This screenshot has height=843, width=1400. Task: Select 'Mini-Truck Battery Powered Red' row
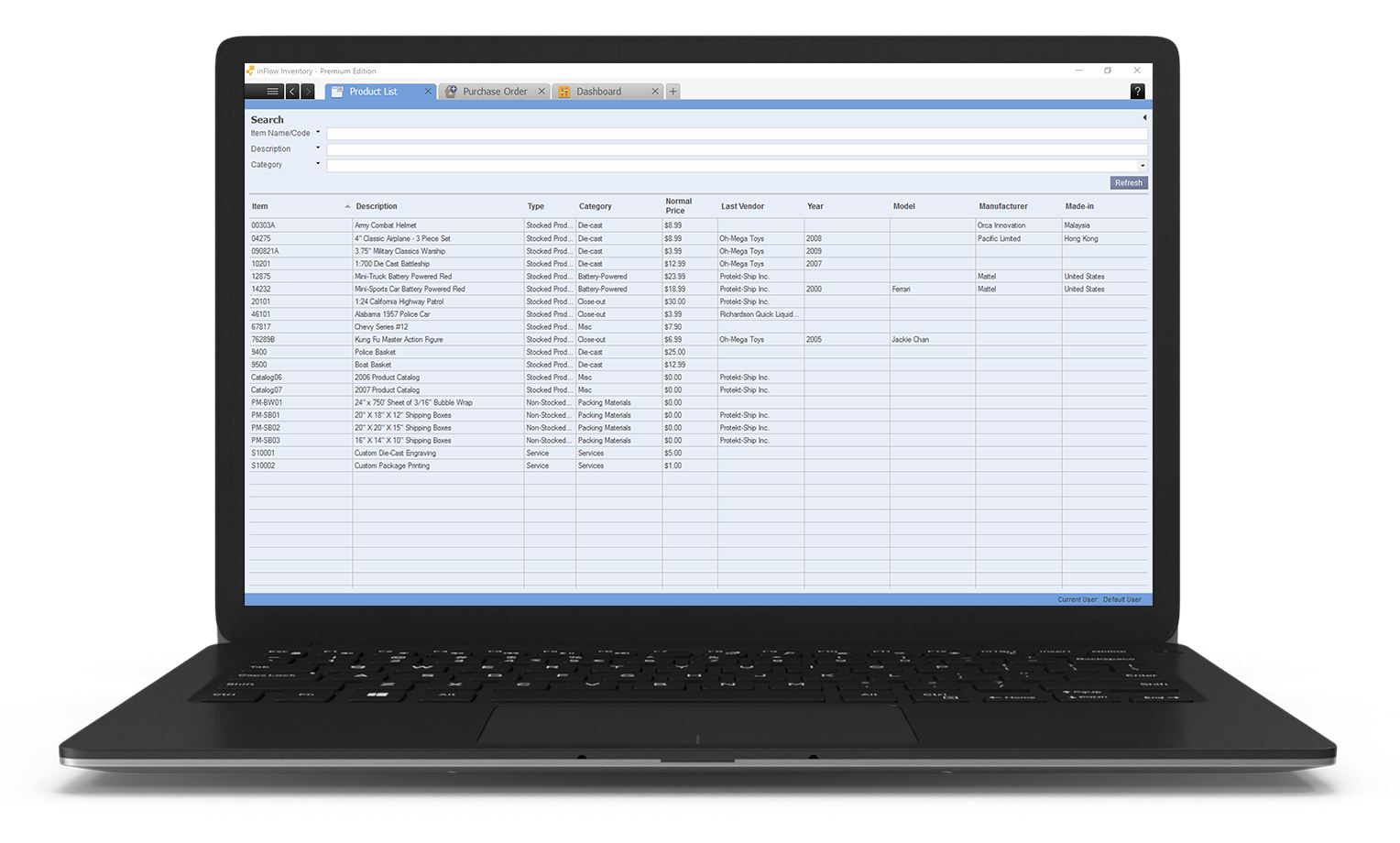coord(698,276)
